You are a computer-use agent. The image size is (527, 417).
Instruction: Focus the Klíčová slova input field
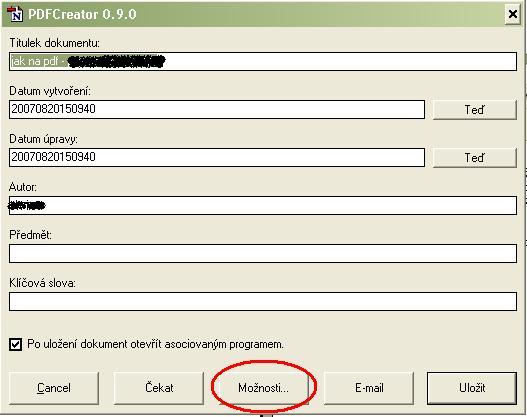[263, 301]
